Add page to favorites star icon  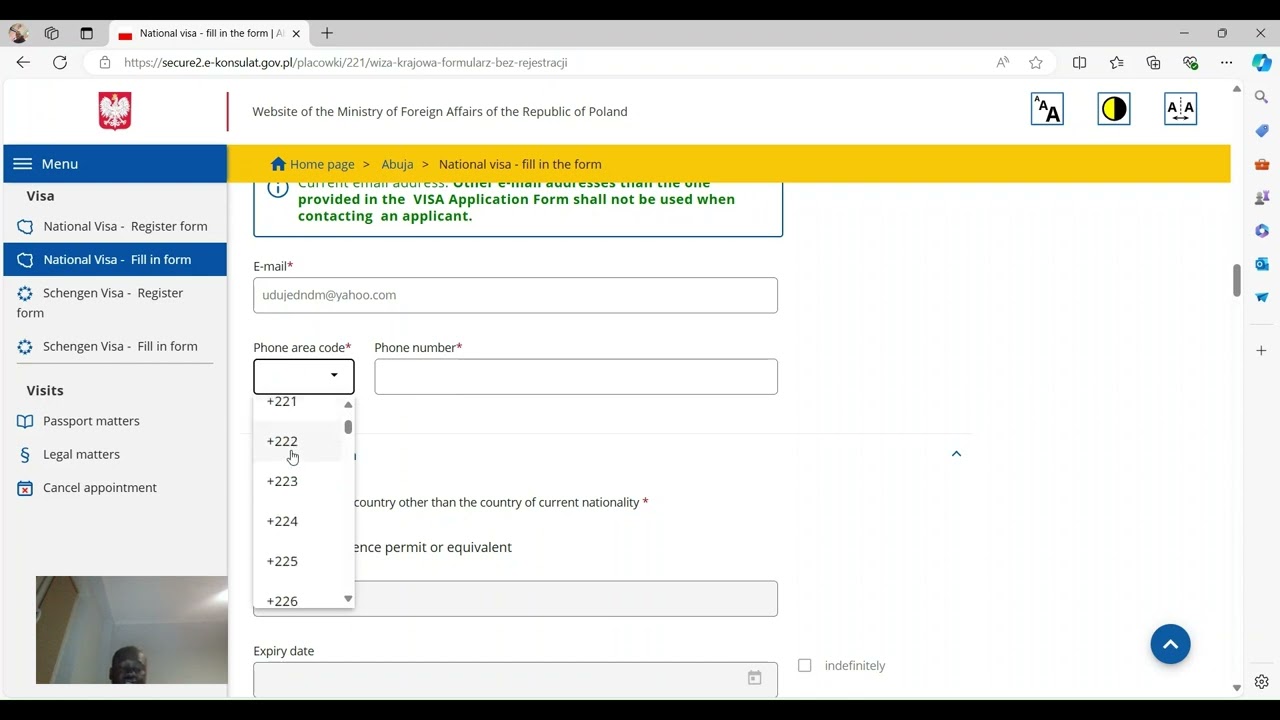click(1036, 62)
